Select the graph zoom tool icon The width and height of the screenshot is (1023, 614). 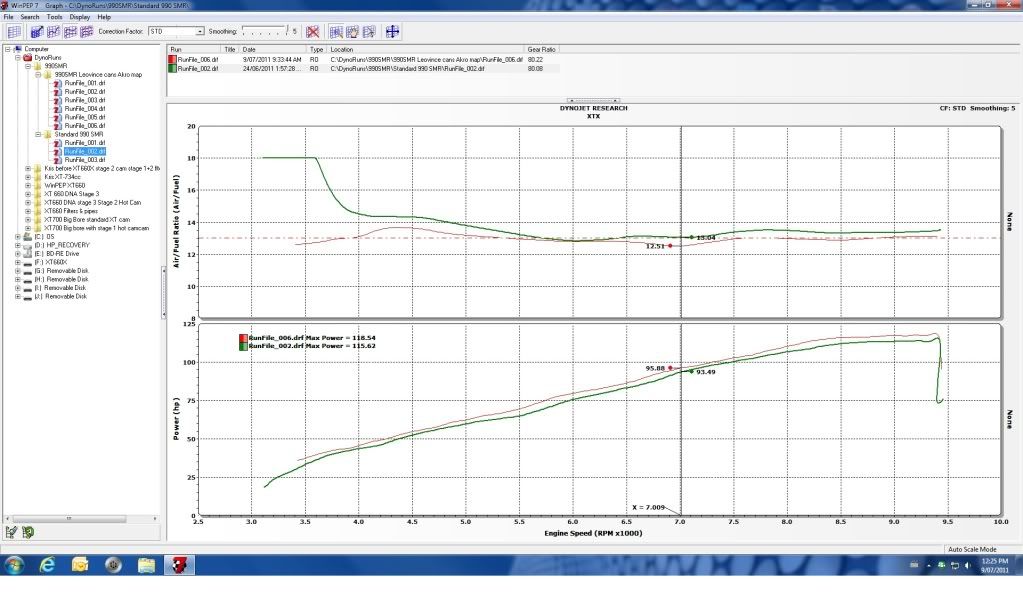(x=336, y=31)
